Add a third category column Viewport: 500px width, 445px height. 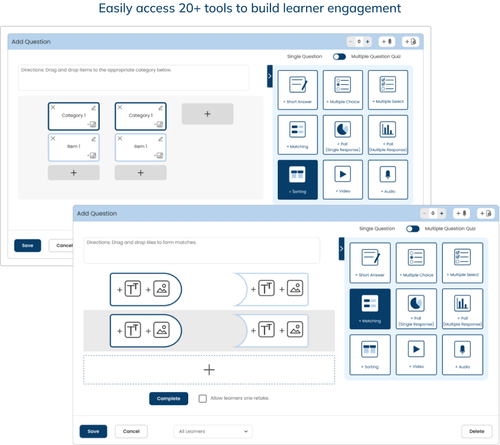(x=207, y=114)
